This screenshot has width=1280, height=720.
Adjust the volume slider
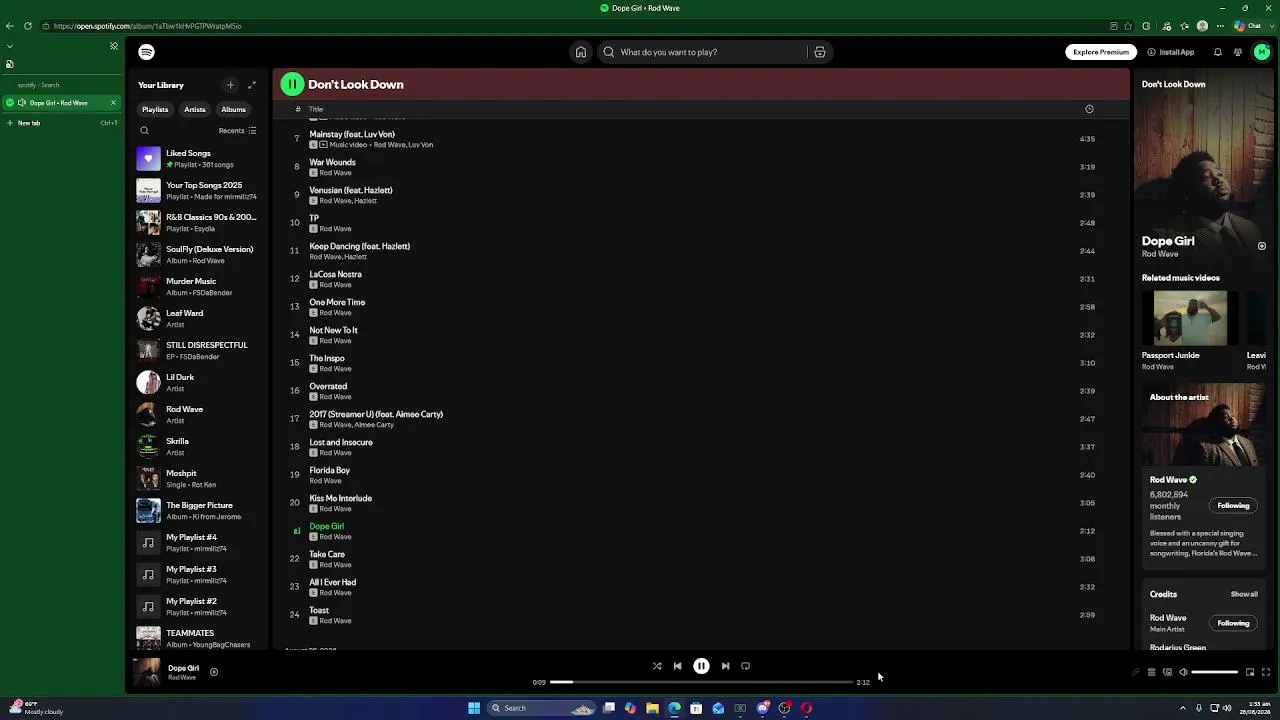point(1215,672)
